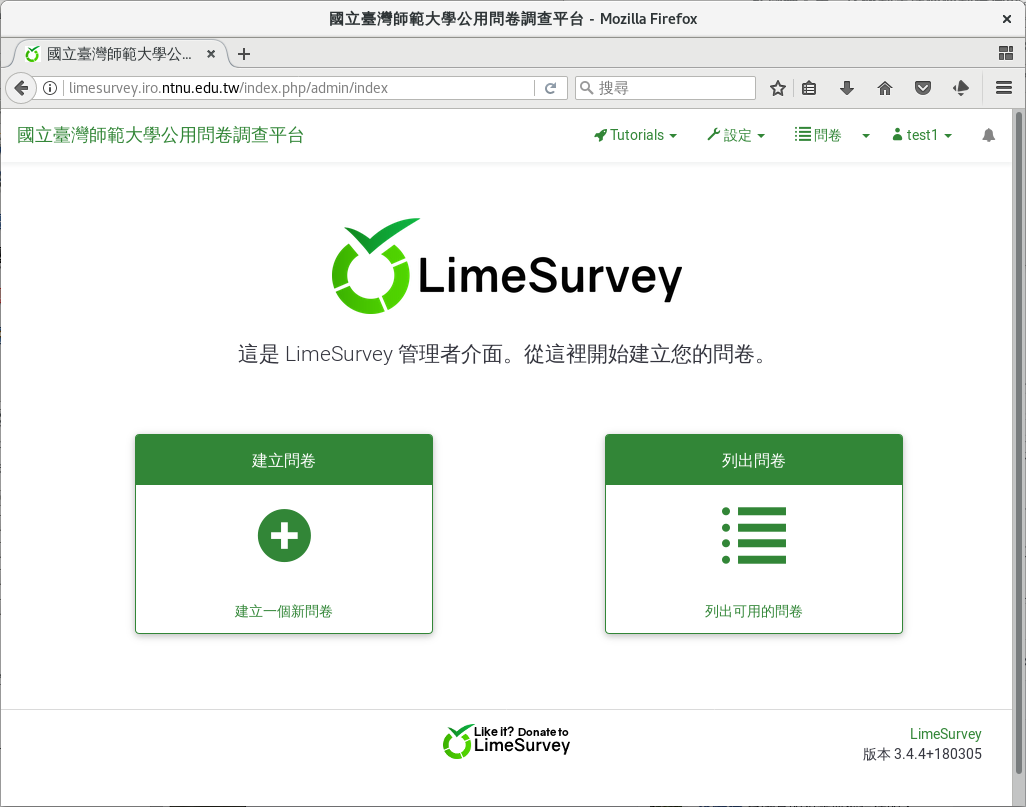Viewport: 1026px width, 807px height.
Task: Open a new tab with the plus button
Action: (244, 54)
